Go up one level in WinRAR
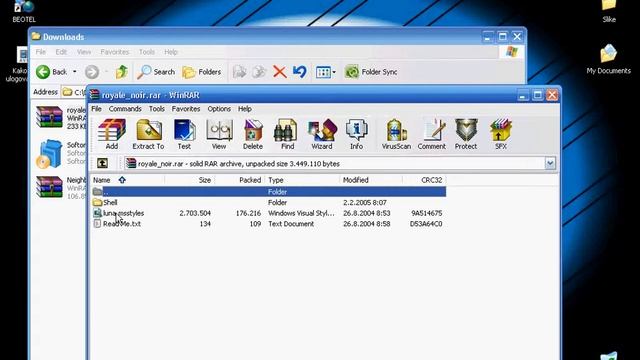Viewport: 640px width, 360px height. [x=102, y=163]
